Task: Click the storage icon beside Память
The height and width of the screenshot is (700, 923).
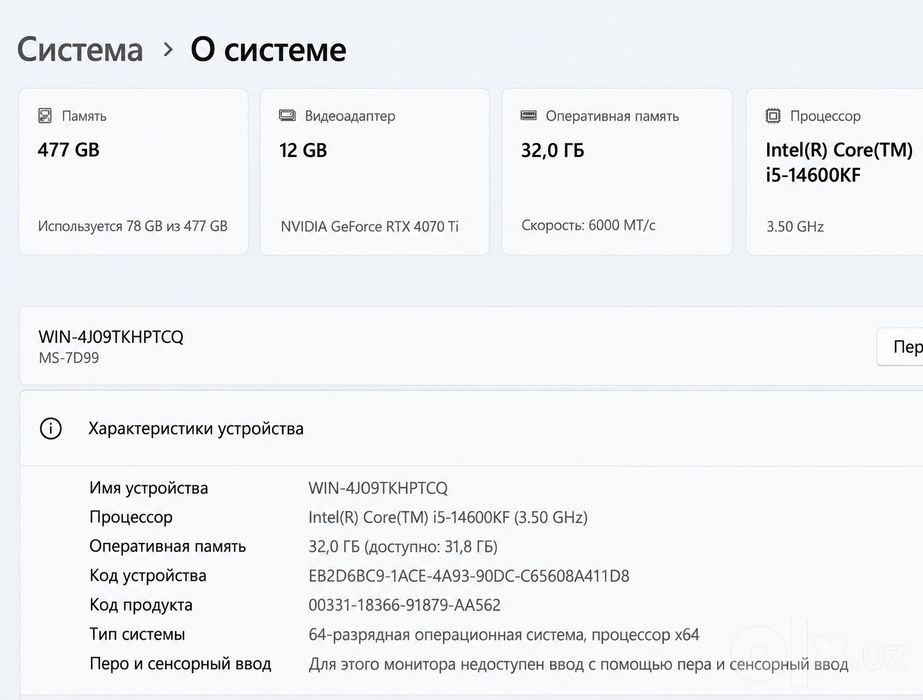Action: 45,115
